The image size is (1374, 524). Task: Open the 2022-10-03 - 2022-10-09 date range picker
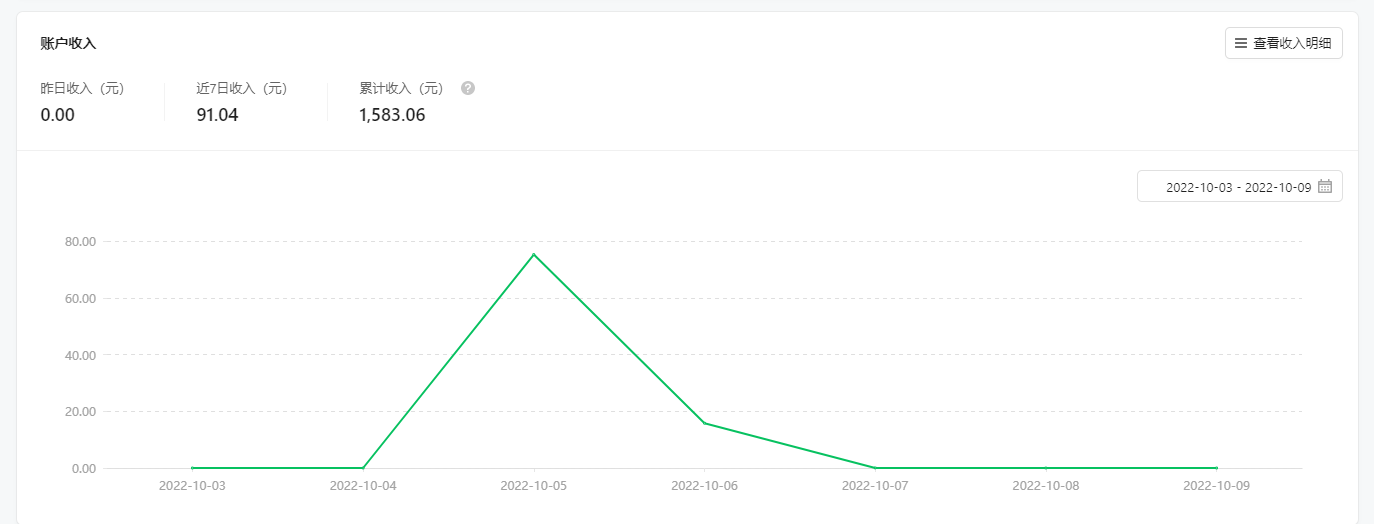pyautogui.click(x=1239, y=186)
